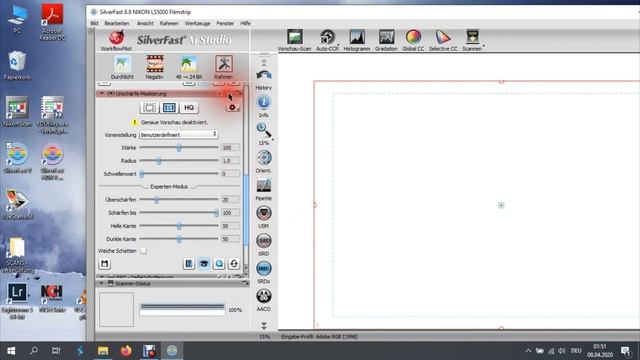
Task: Click the scan frame center crosshair
Action: [501, 205]
